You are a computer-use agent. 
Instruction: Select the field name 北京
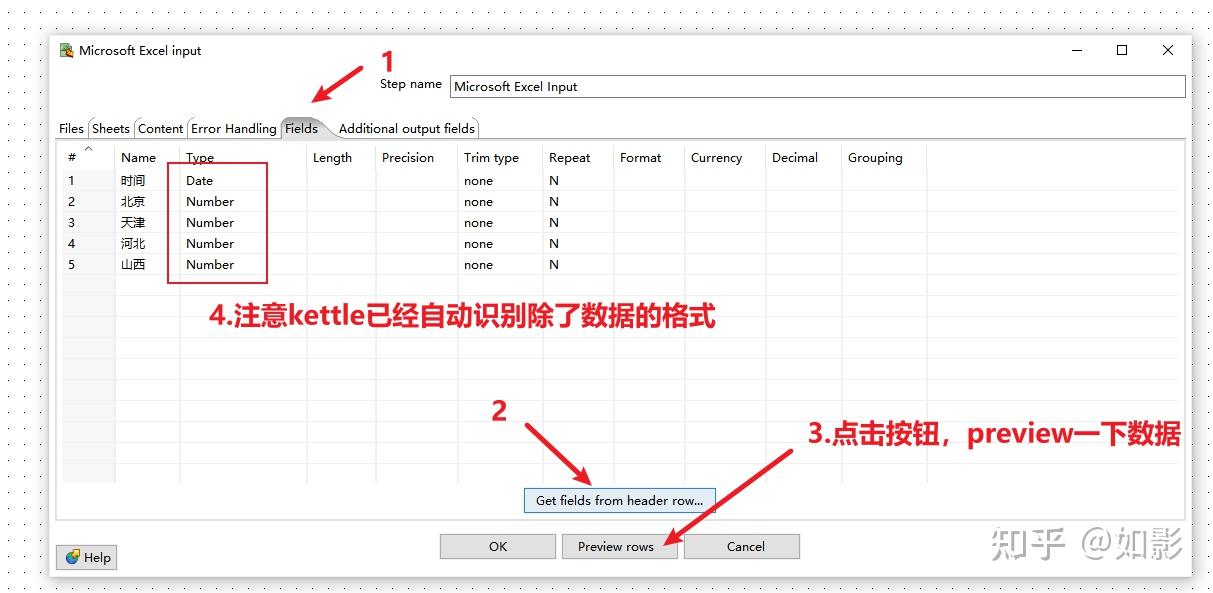point(133,202)
